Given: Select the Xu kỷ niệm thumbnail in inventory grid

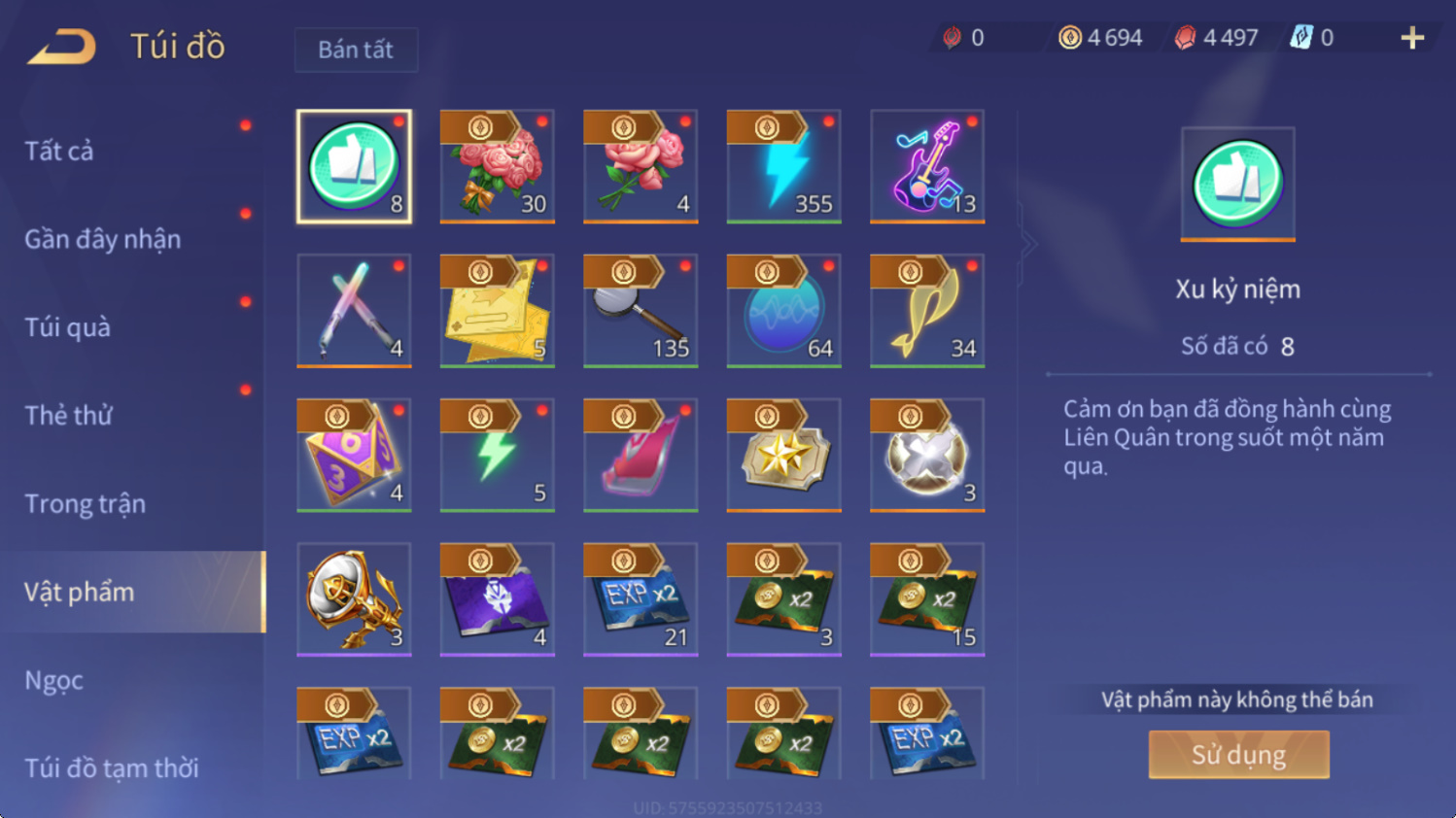Looking at the screenshot, I should coord(354,166).
